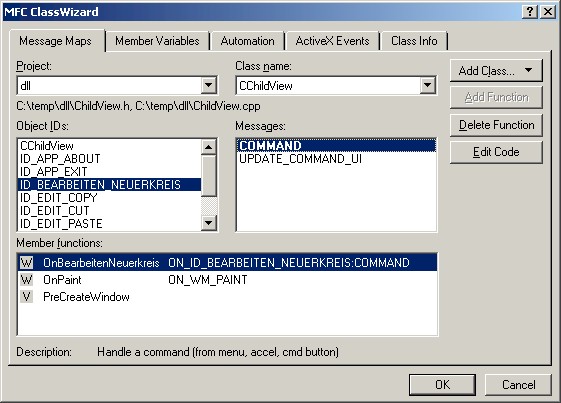Screen dimensions: 561x403
Task: Open the Project dropdown list
Action: tap(208, 86)
